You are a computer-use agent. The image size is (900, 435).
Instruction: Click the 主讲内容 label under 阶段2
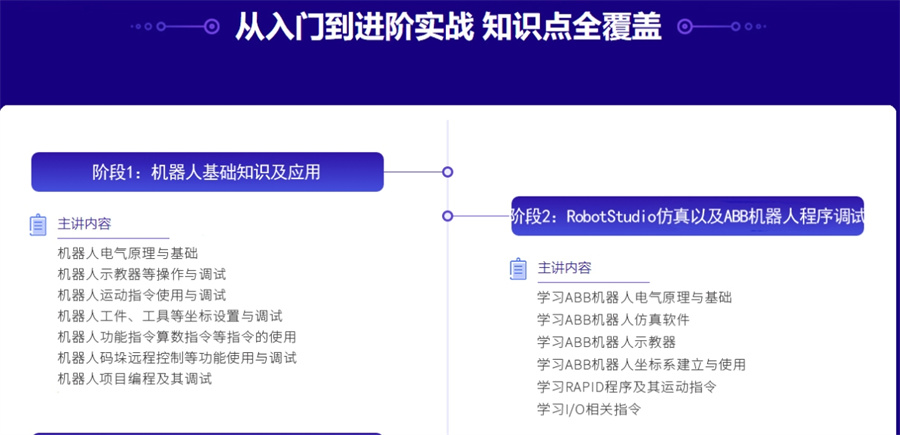tap(564, 267)
